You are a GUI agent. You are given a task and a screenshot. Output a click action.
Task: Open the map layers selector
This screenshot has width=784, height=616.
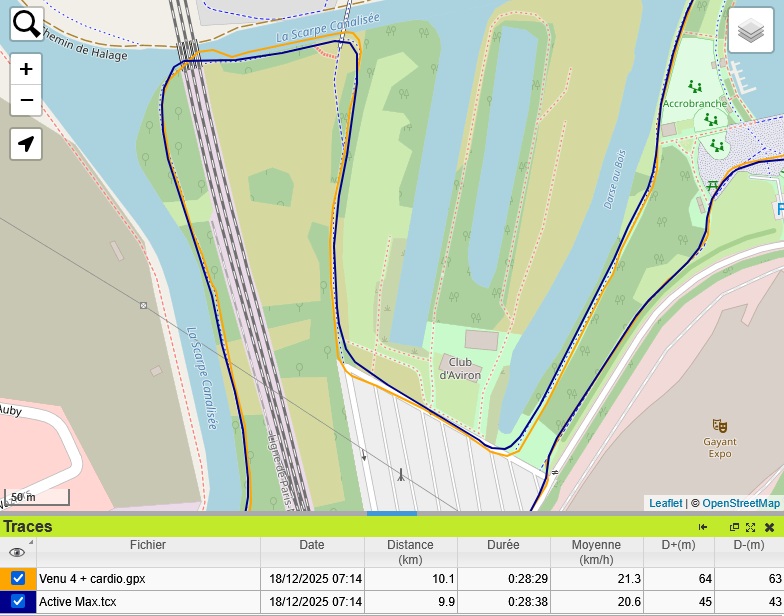[751, 31]
